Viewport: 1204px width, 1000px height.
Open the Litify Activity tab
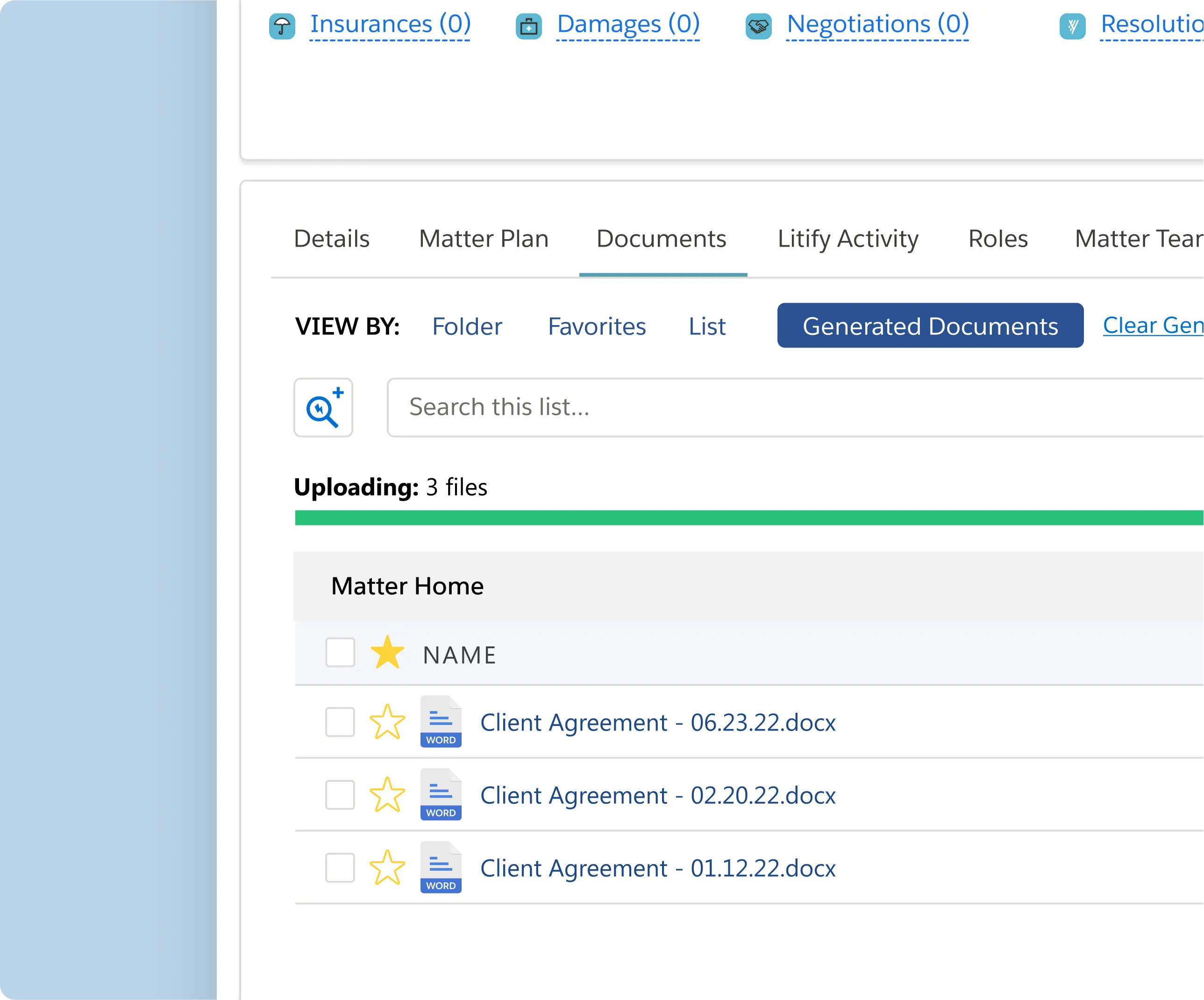(848, 238)
